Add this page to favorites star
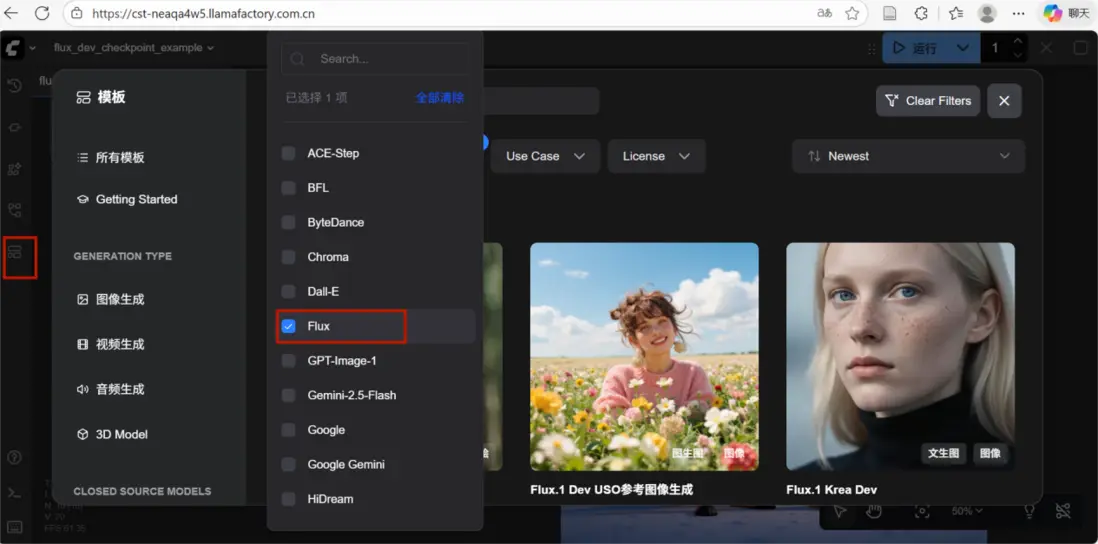1098x544 pixels. (x=852, y=13)
